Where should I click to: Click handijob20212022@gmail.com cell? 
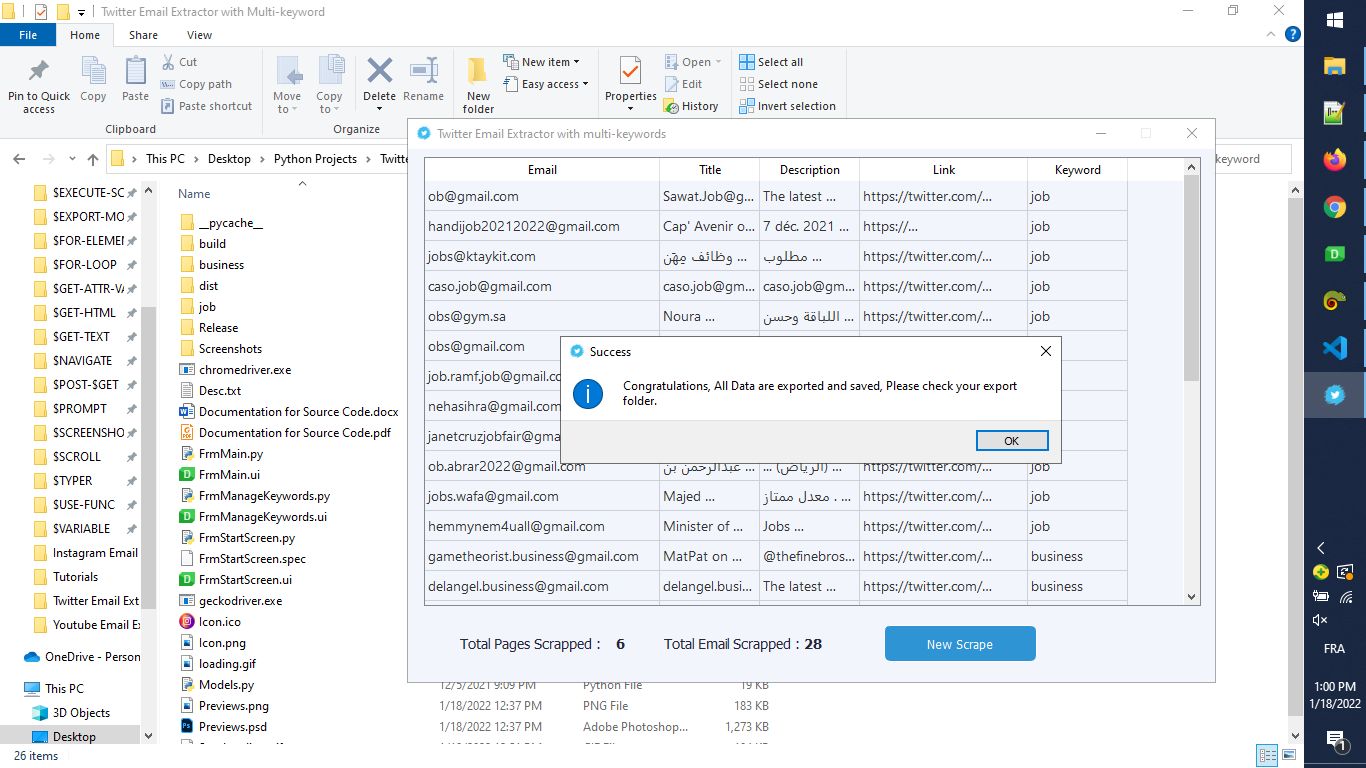click(x=542, y=226)
